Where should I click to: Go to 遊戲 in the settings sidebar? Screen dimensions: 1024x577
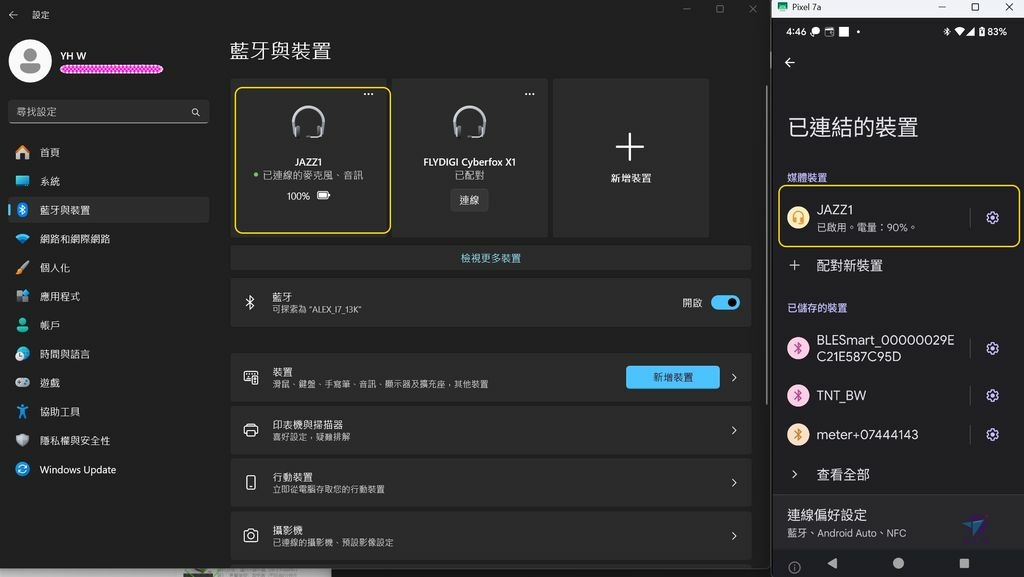(108, 382)
